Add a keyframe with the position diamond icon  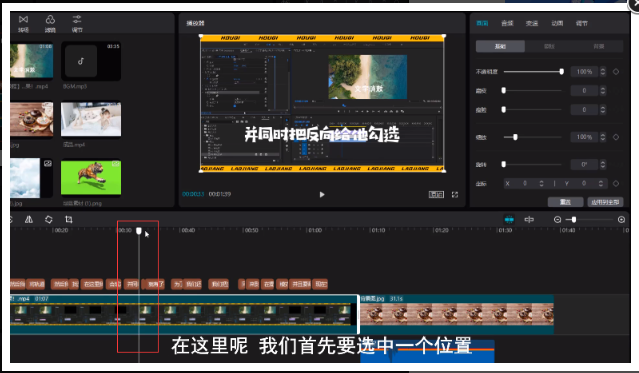[616, 183]
